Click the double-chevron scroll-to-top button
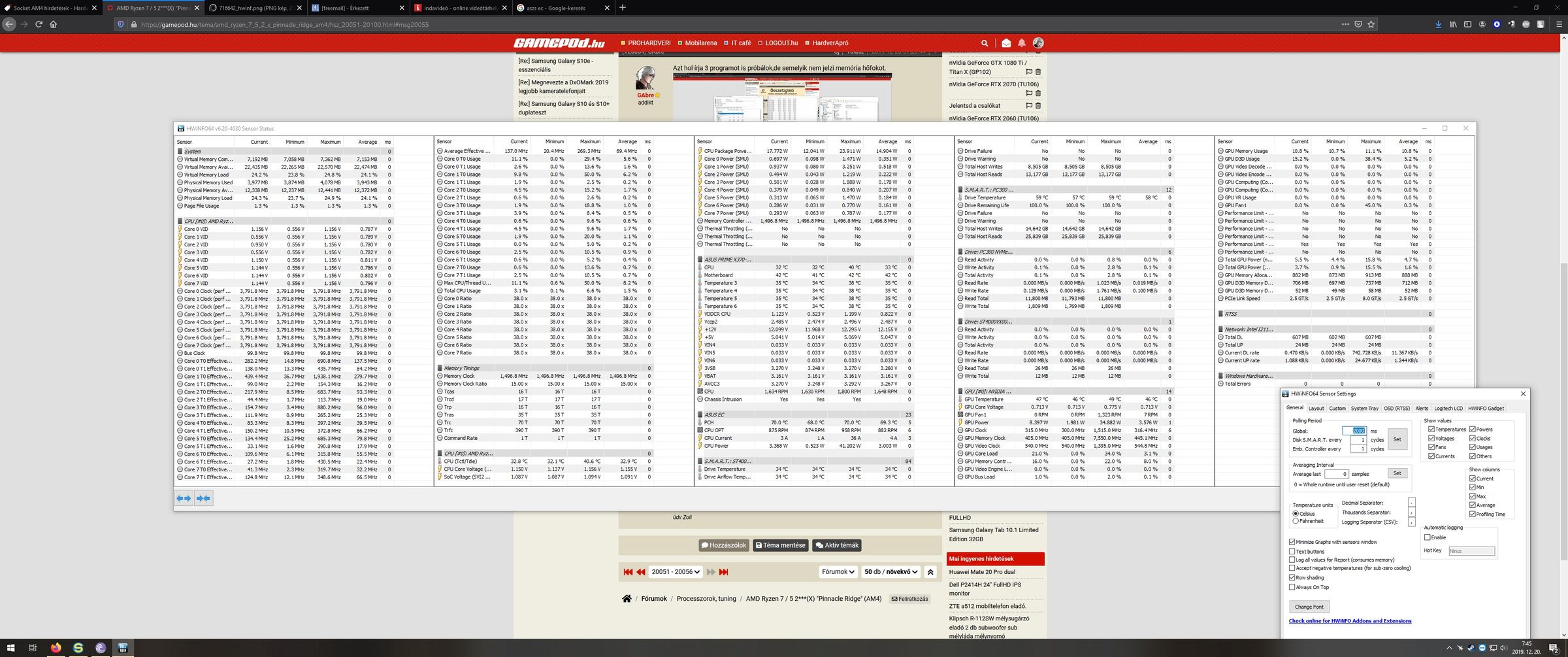 (x=930, y=572)
